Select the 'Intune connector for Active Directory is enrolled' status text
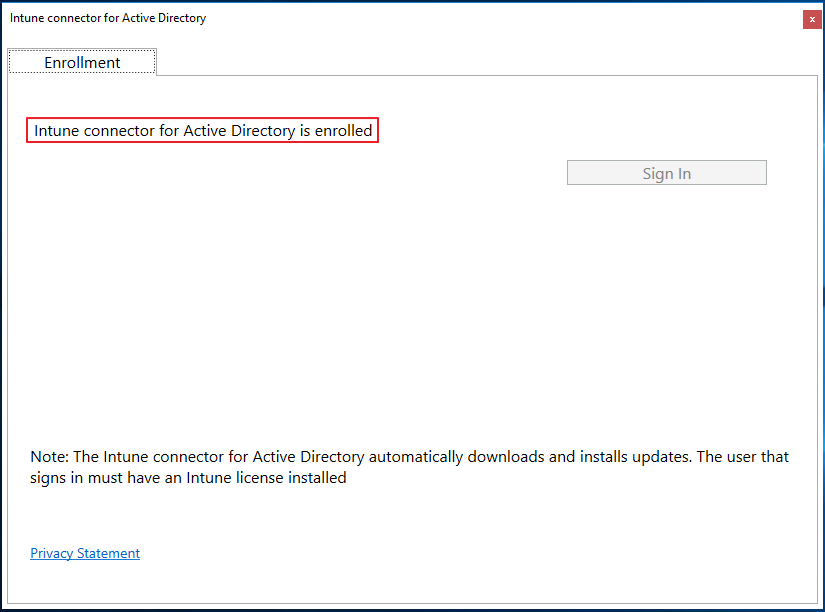The width and height of the screenshot is (825, 612). click(203, 131)
